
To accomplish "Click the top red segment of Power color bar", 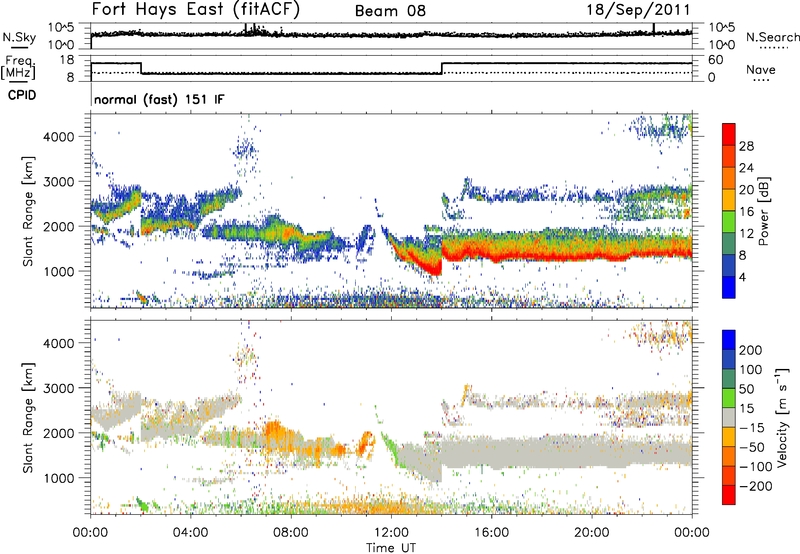I will pos(729,135).
